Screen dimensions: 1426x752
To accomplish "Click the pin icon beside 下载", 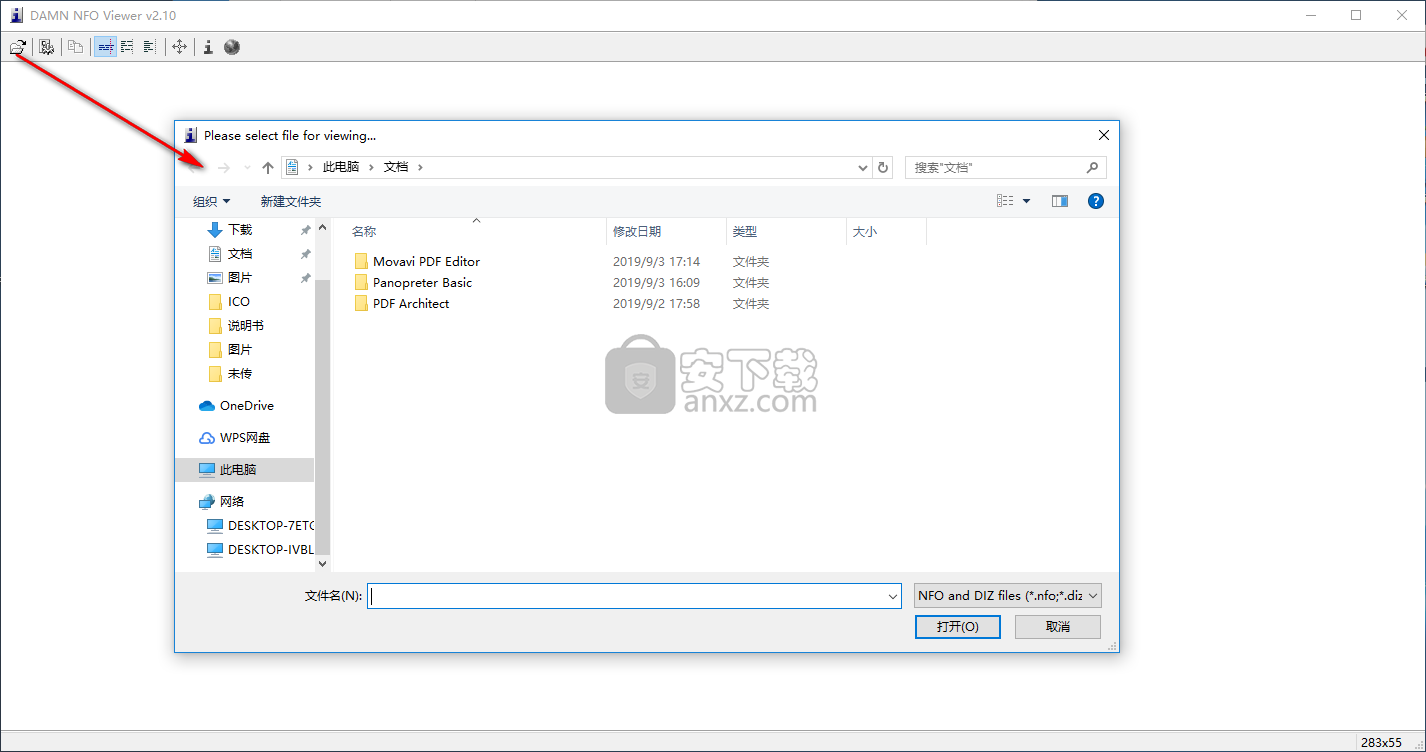I will (x=306, y=230).
